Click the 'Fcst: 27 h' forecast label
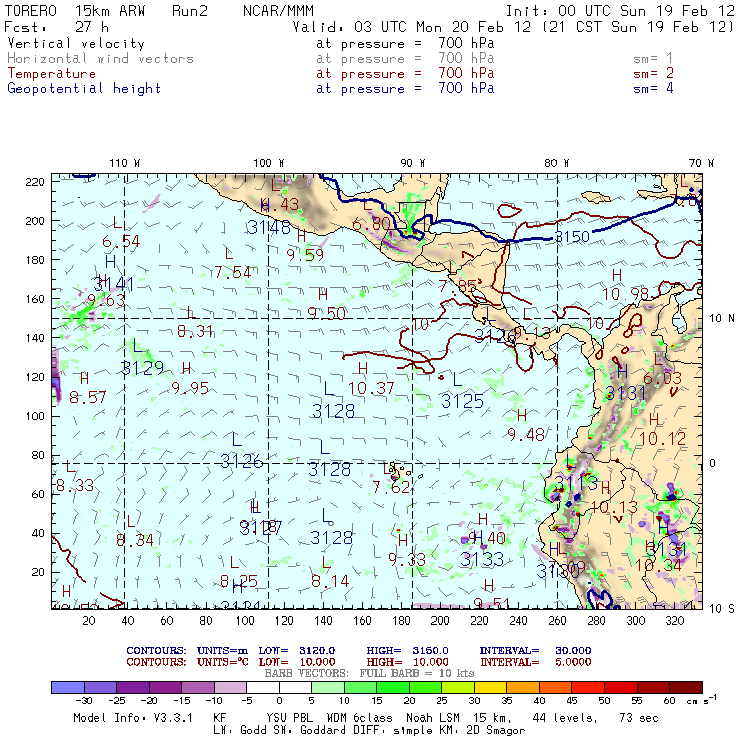Screen dimensions: 740x740 tap(56, 27)
